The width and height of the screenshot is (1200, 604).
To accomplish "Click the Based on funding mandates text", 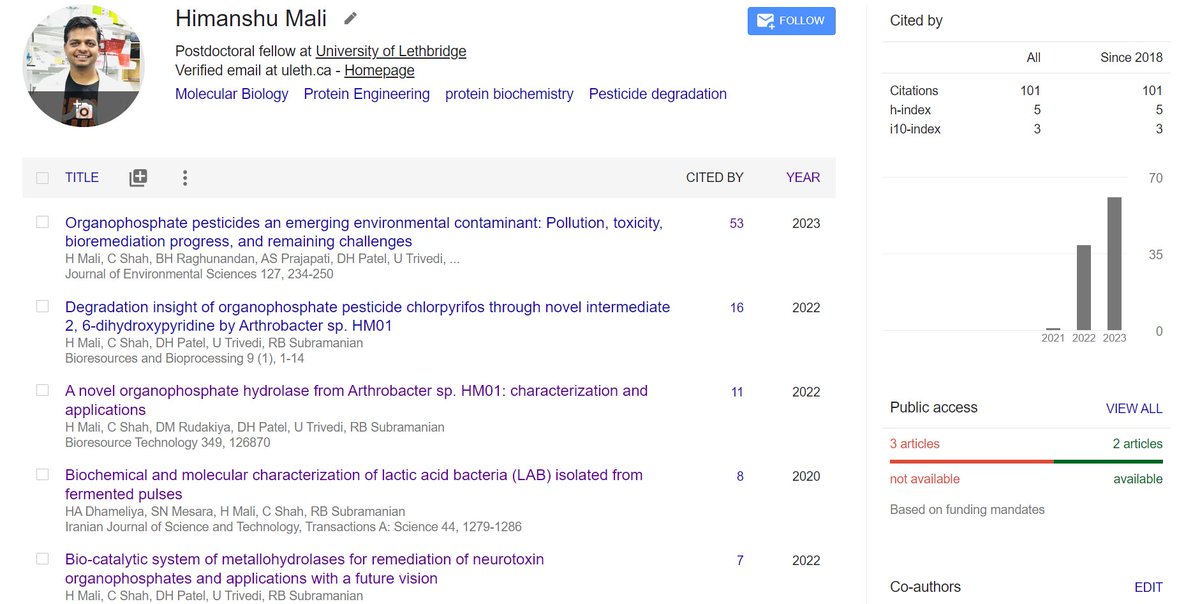I will [x=967, y=509].
